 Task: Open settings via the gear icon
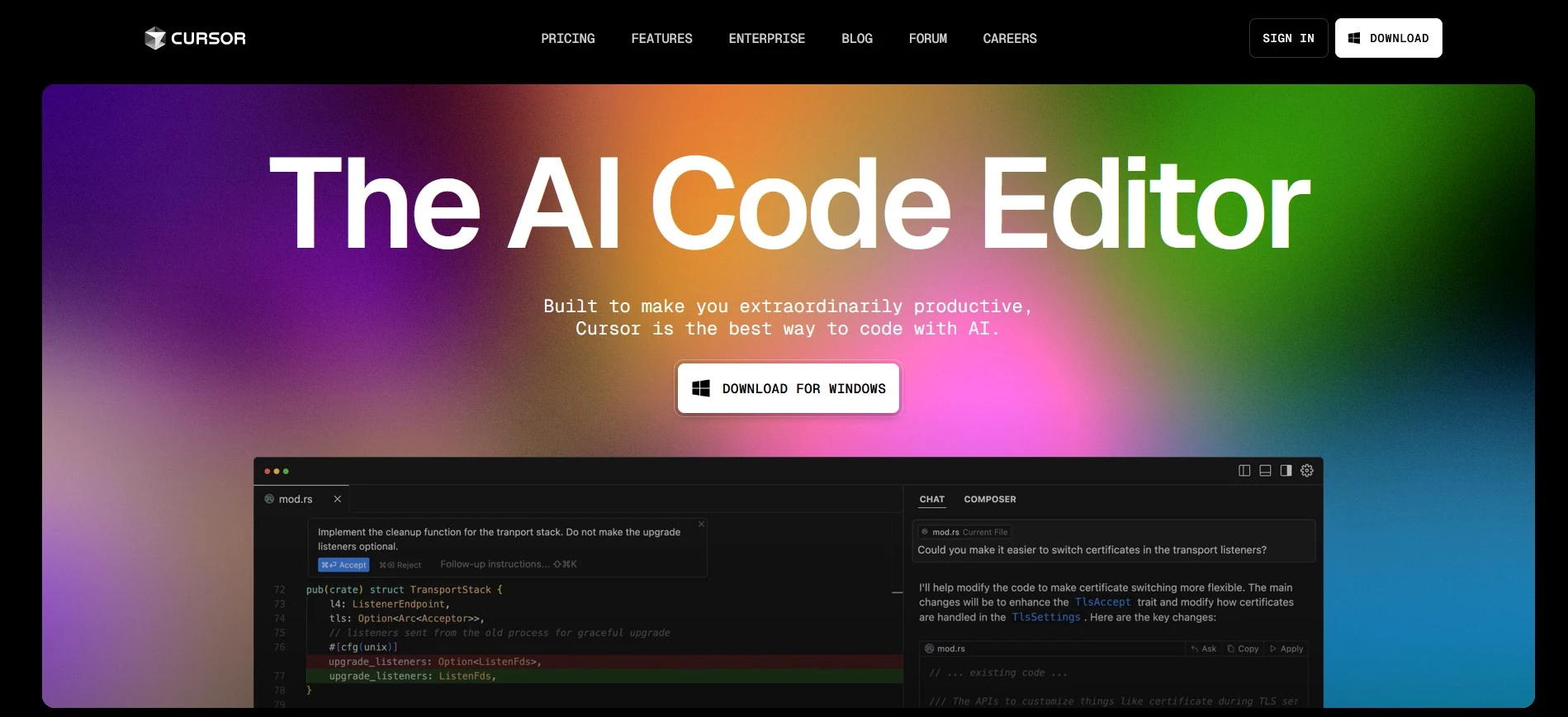pos(1307,471)
